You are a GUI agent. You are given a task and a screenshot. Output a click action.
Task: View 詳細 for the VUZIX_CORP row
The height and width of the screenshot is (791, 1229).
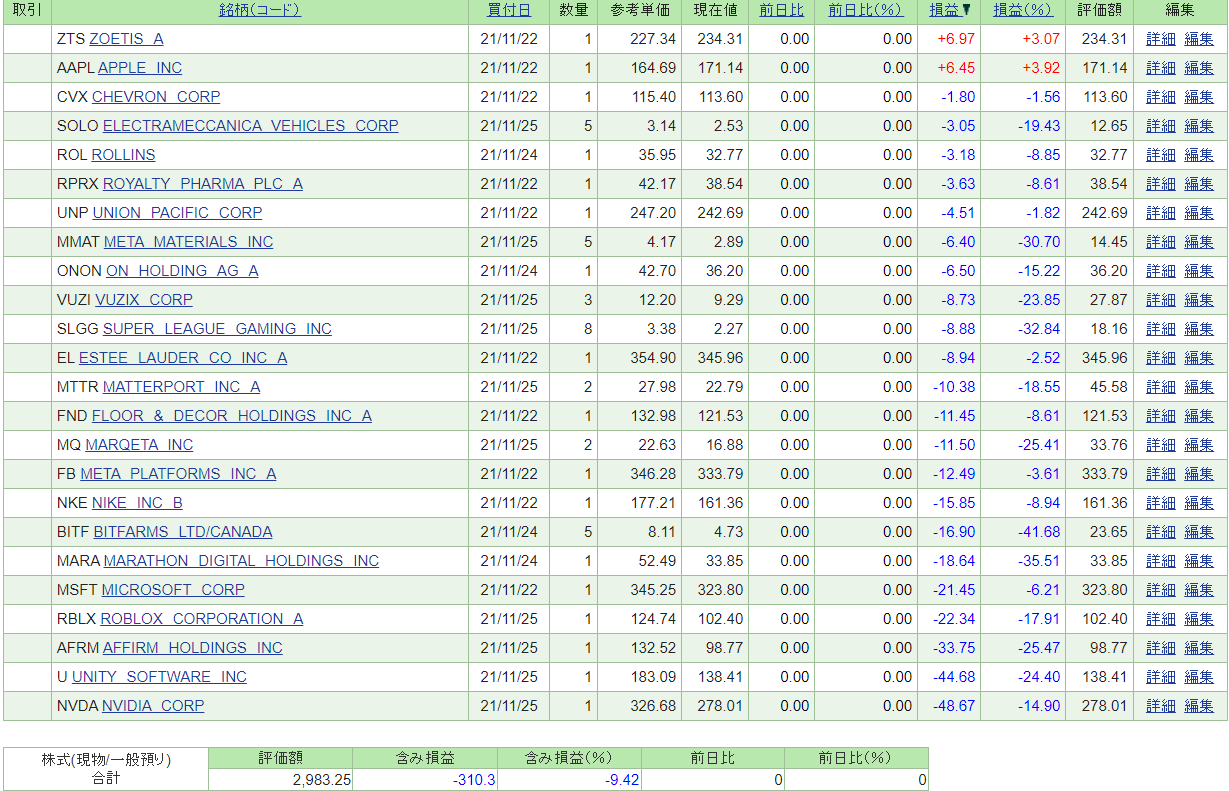pyautogui.click(x=1161, y=300)
